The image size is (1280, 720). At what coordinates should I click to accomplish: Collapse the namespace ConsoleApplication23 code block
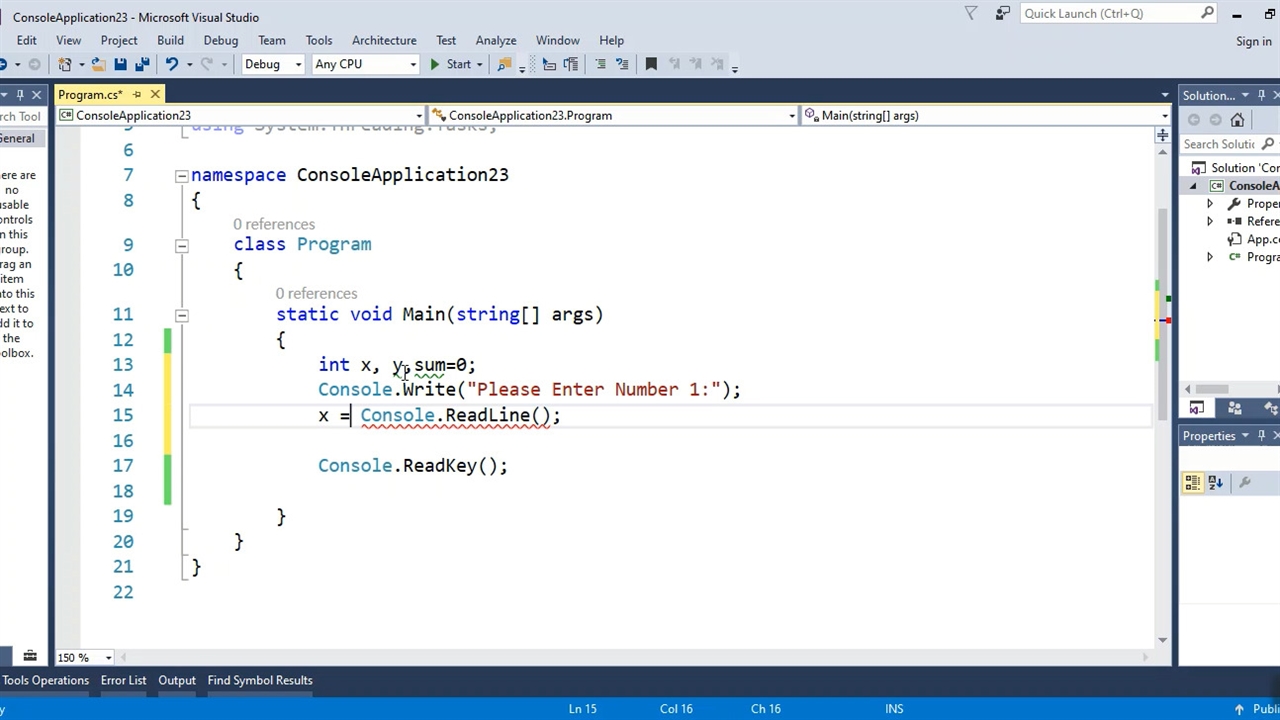click(181, 175)
